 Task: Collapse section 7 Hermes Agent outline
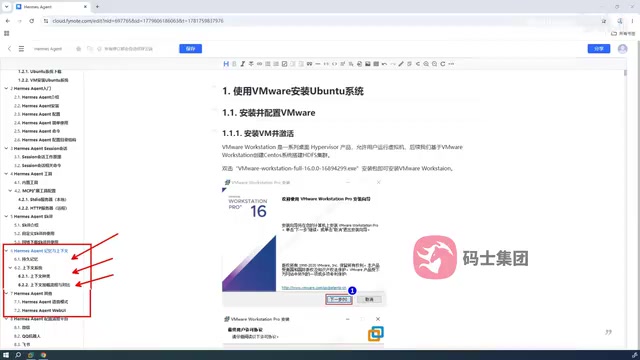click(6, 293)
